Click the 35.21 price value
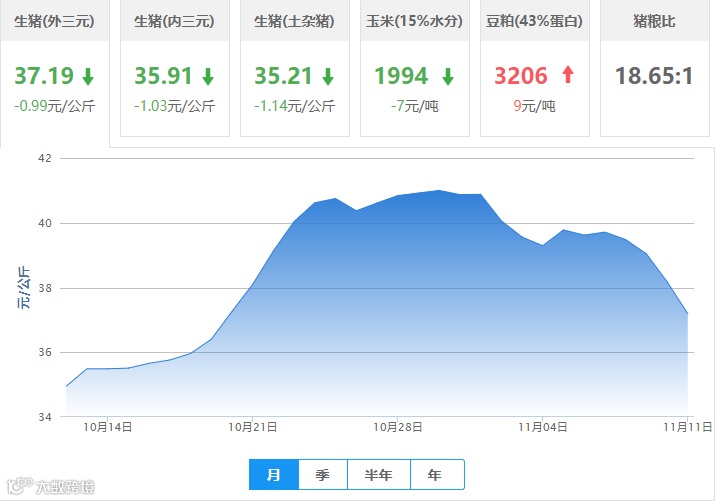This screenshot has width=716, height=501. click(284, 76)
